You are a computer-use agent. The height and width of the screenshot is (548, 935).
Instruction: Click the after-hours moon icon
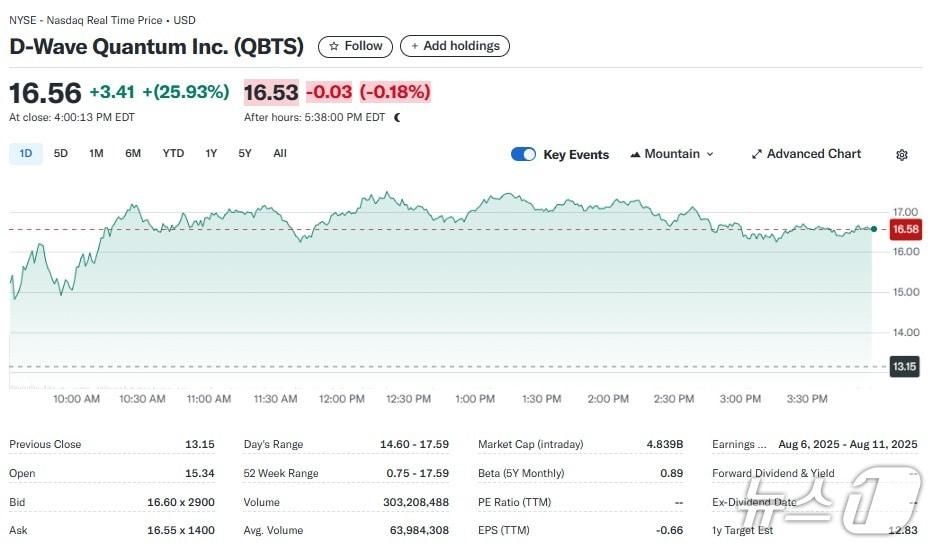[x=397, y=117]
